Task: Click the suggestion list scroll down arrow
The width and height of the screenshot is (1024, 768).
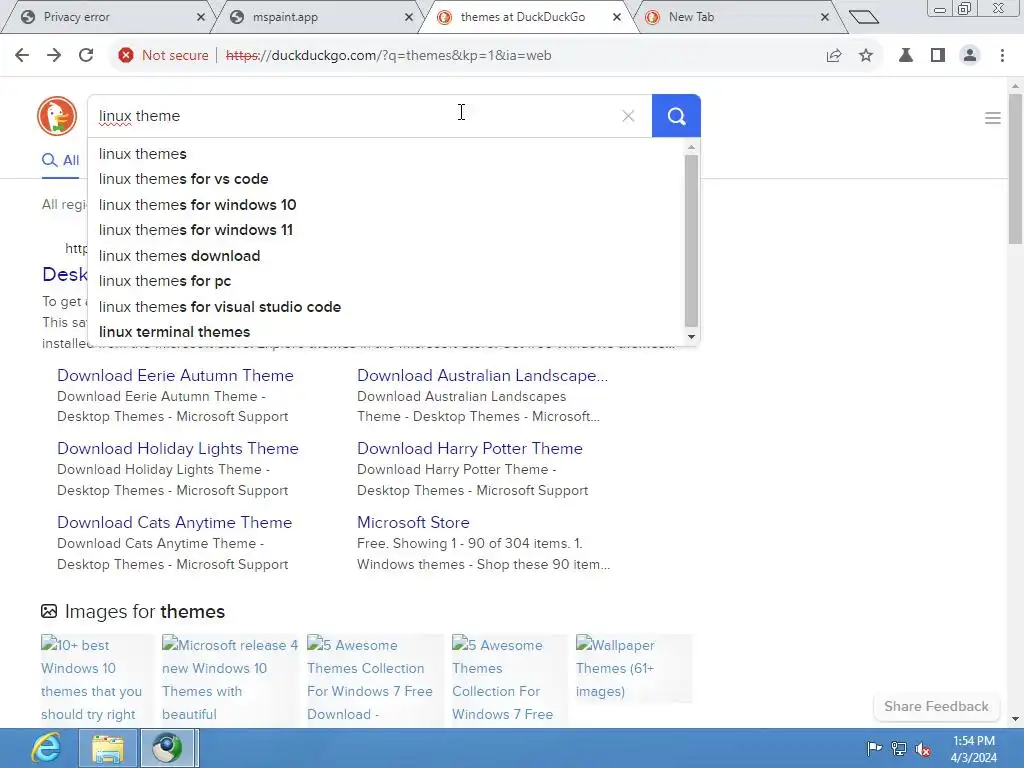Action: (x=692, y=337)
